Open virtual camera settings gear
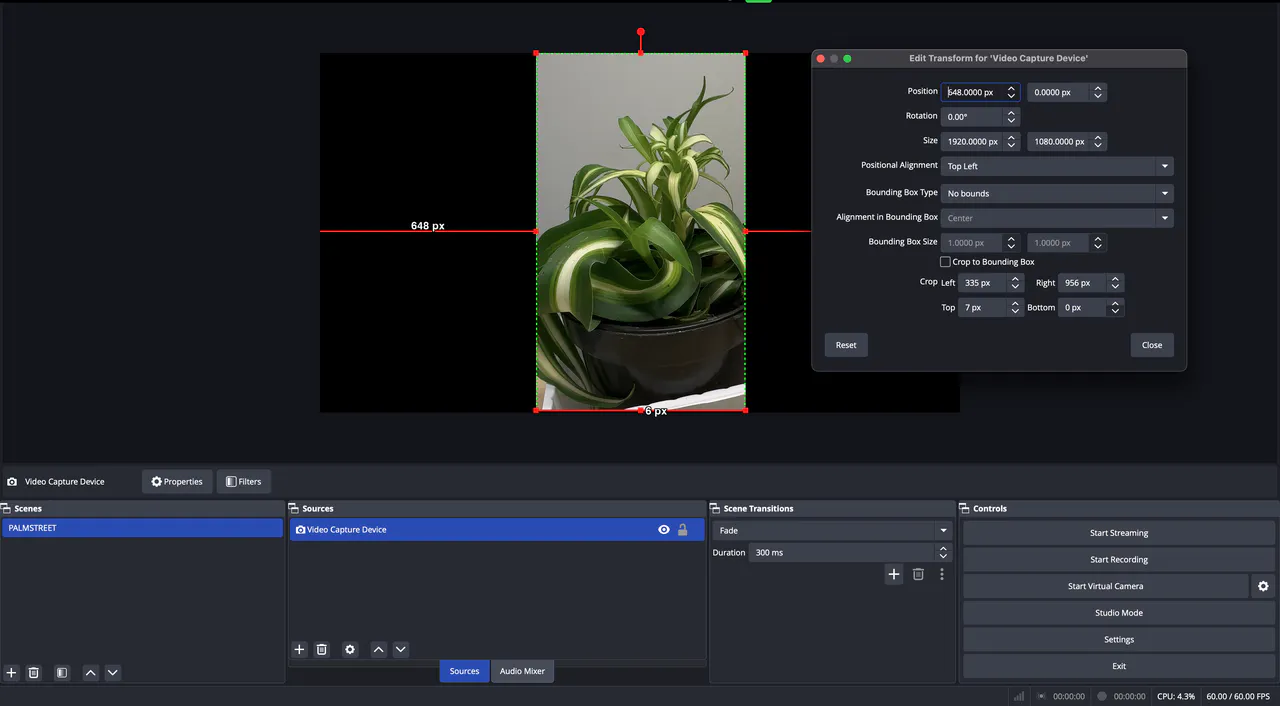Screen dimensions: 1280x706 click(1263, 587)
